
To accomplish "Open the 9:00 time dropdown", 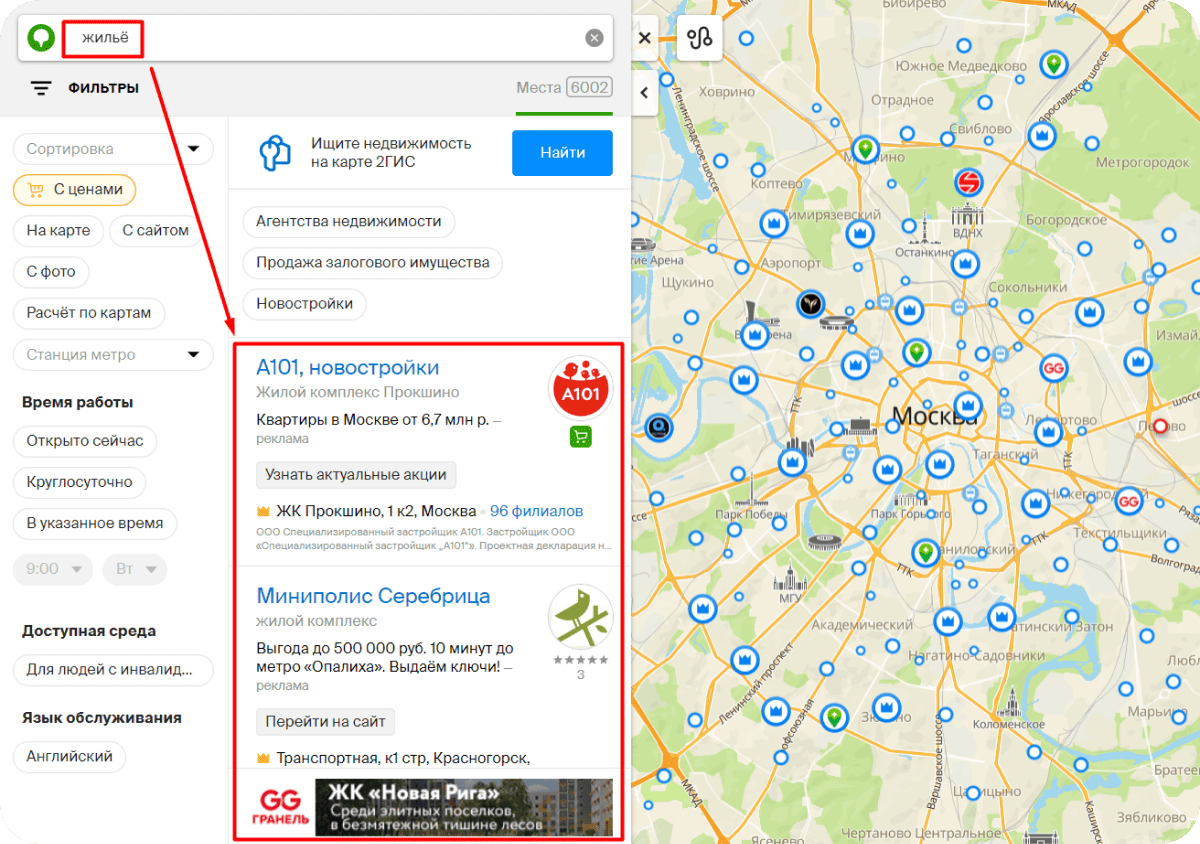I will pos(53,568).
